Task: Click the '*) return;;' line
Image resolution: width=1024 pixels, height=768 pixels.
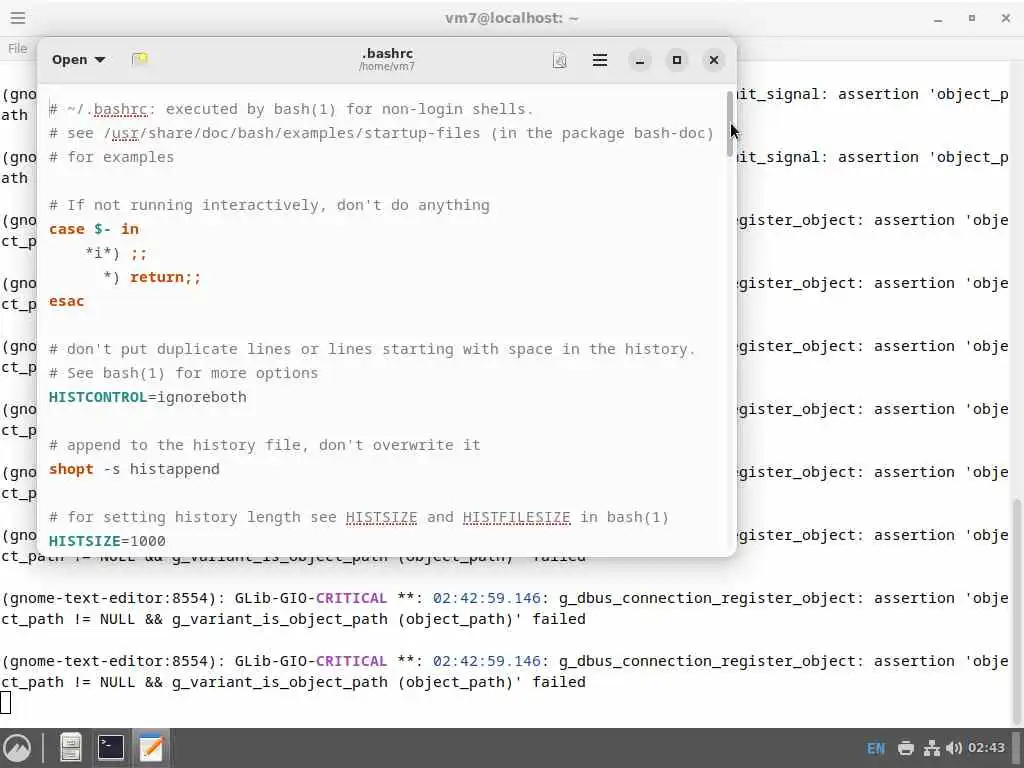Action: pyautogui.click(x=152, y=277)
